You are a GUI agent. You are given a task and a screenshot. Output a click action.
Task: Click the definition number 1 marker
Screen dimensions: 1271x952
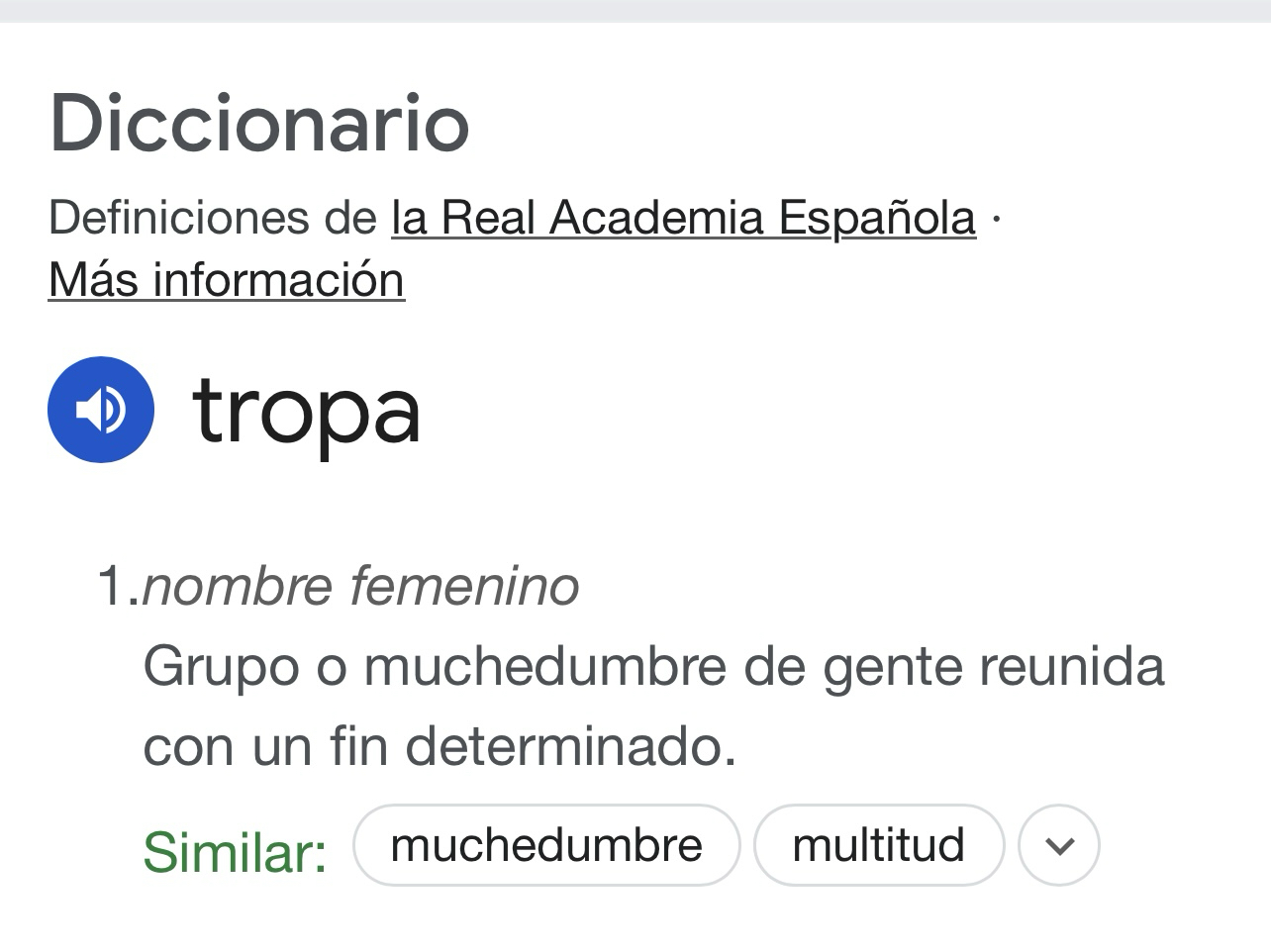(x=114, y=585)
